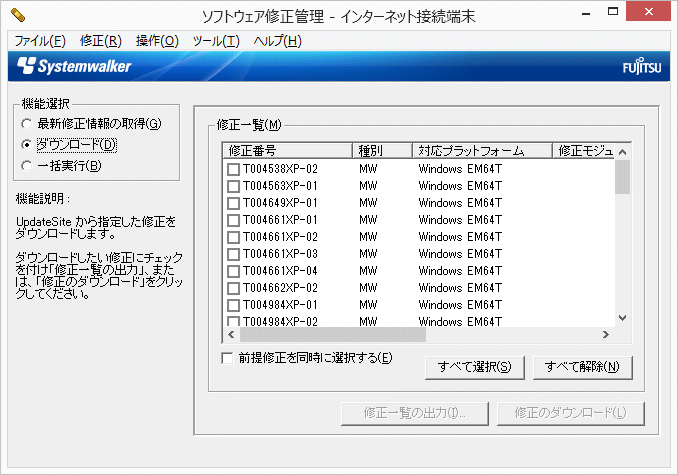Click Windows EM64T in T004662XP-02 row
Viewport: 678px width, 475px height.
[x=460, y=288]
